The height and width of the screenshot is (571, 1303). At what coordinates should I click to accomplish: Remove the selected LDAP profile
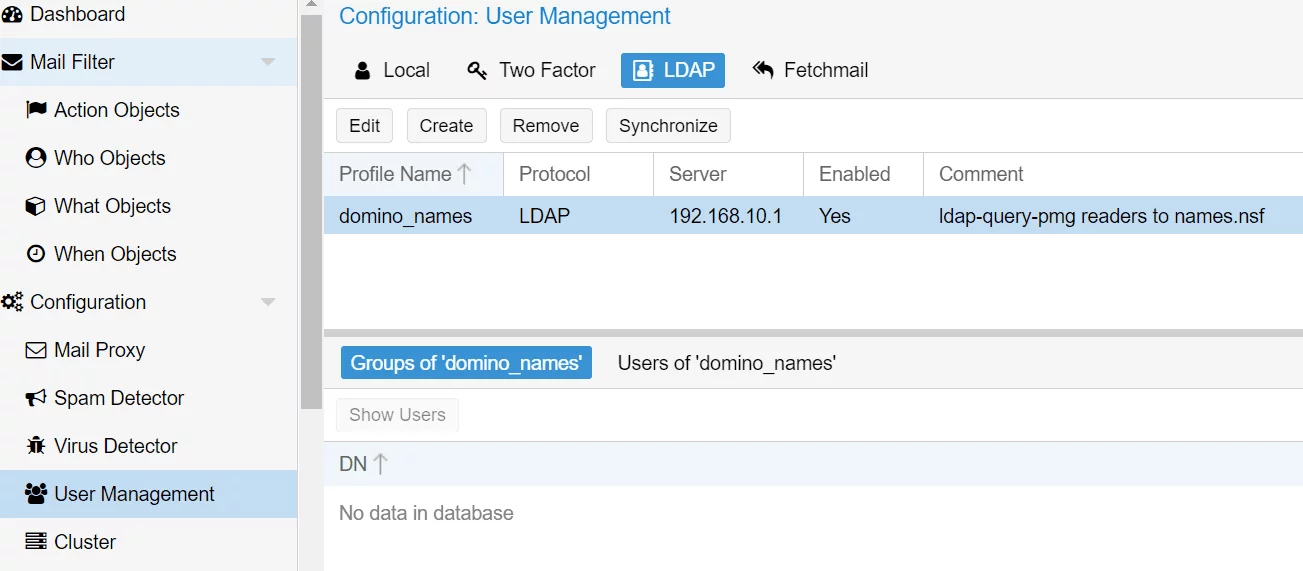tap(545, 126)
